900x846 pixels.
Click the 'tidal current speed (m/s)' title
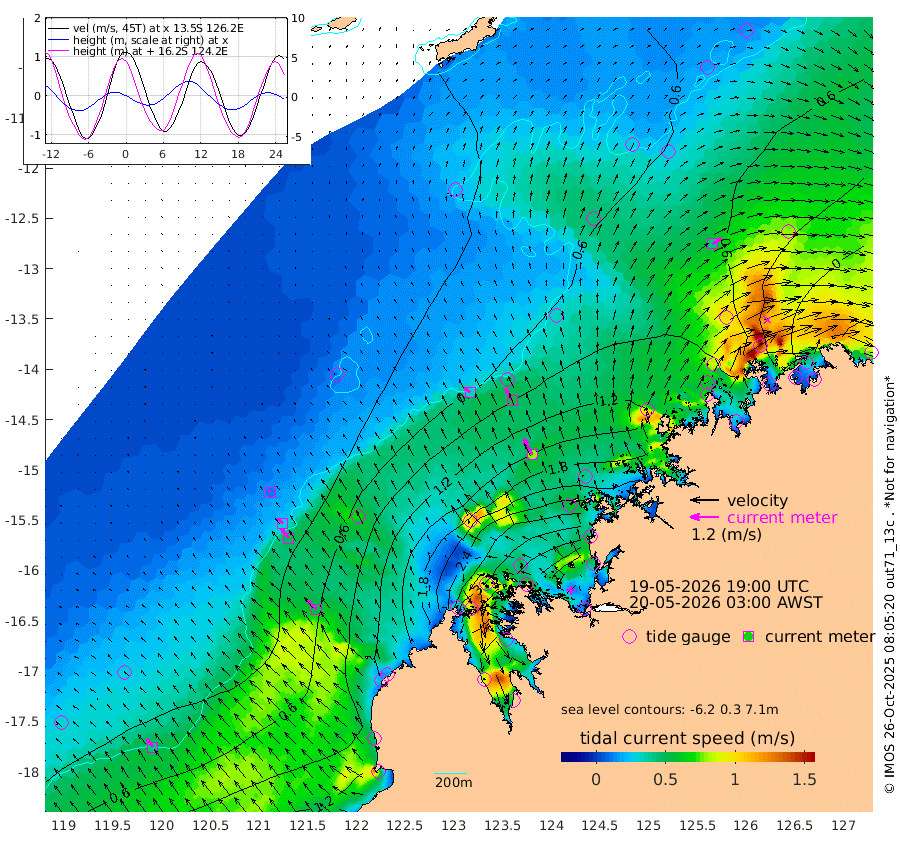pos(687,738)
